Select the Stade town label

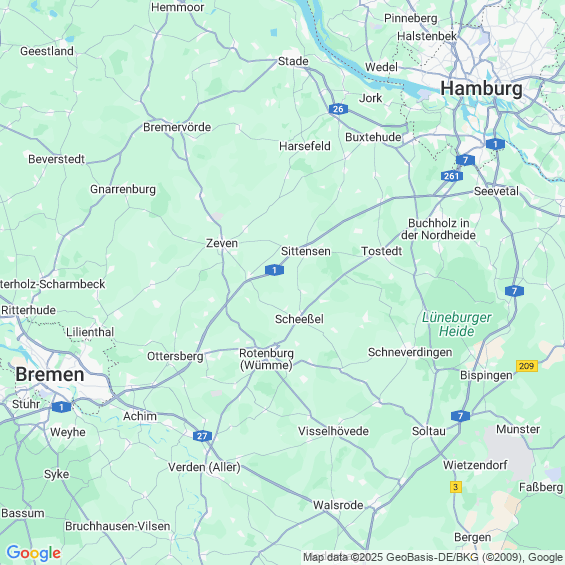click(x=293, y=61)
